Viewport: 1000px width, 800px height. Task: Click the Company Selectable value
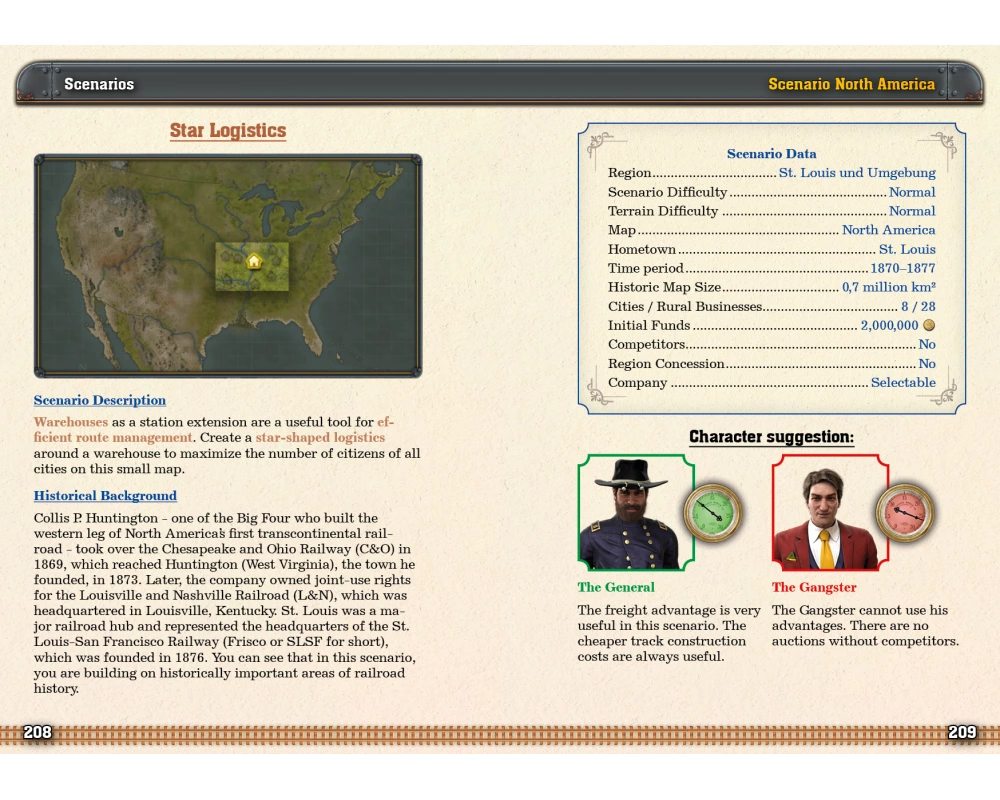pyautogui.click(x=903, y=383)
